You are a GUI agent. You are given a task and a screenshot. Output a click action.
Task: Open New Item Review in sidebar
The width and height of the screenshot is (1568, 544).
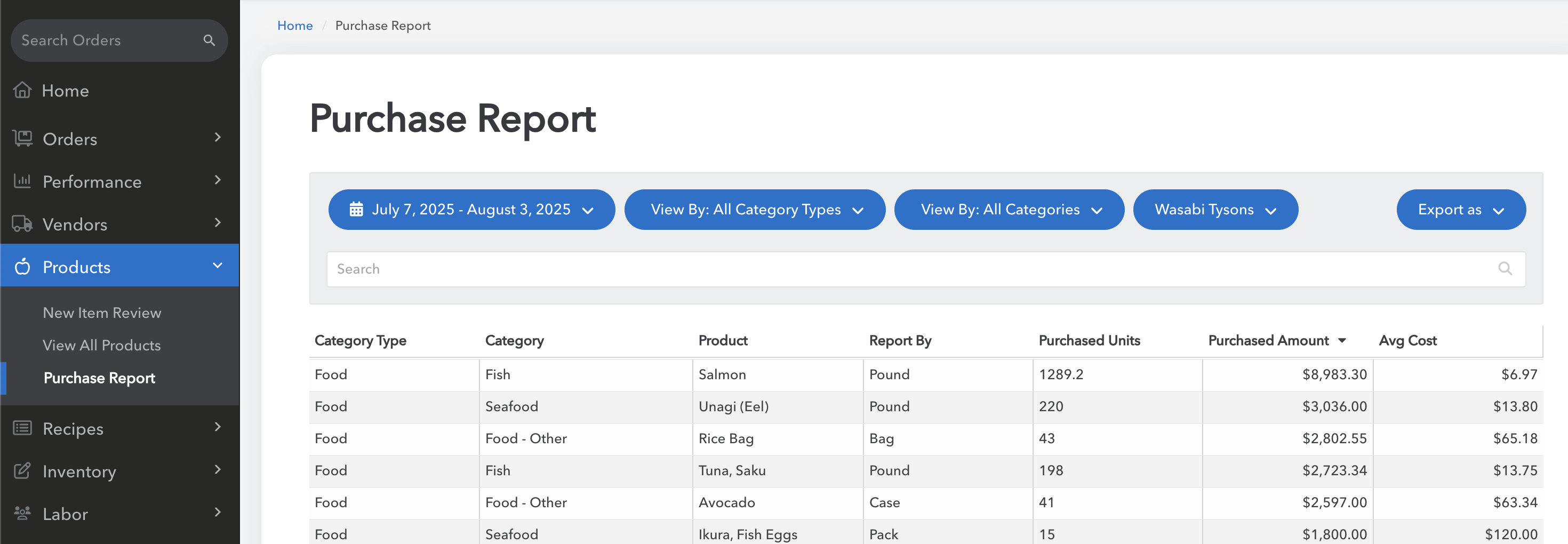click(102, 312)
